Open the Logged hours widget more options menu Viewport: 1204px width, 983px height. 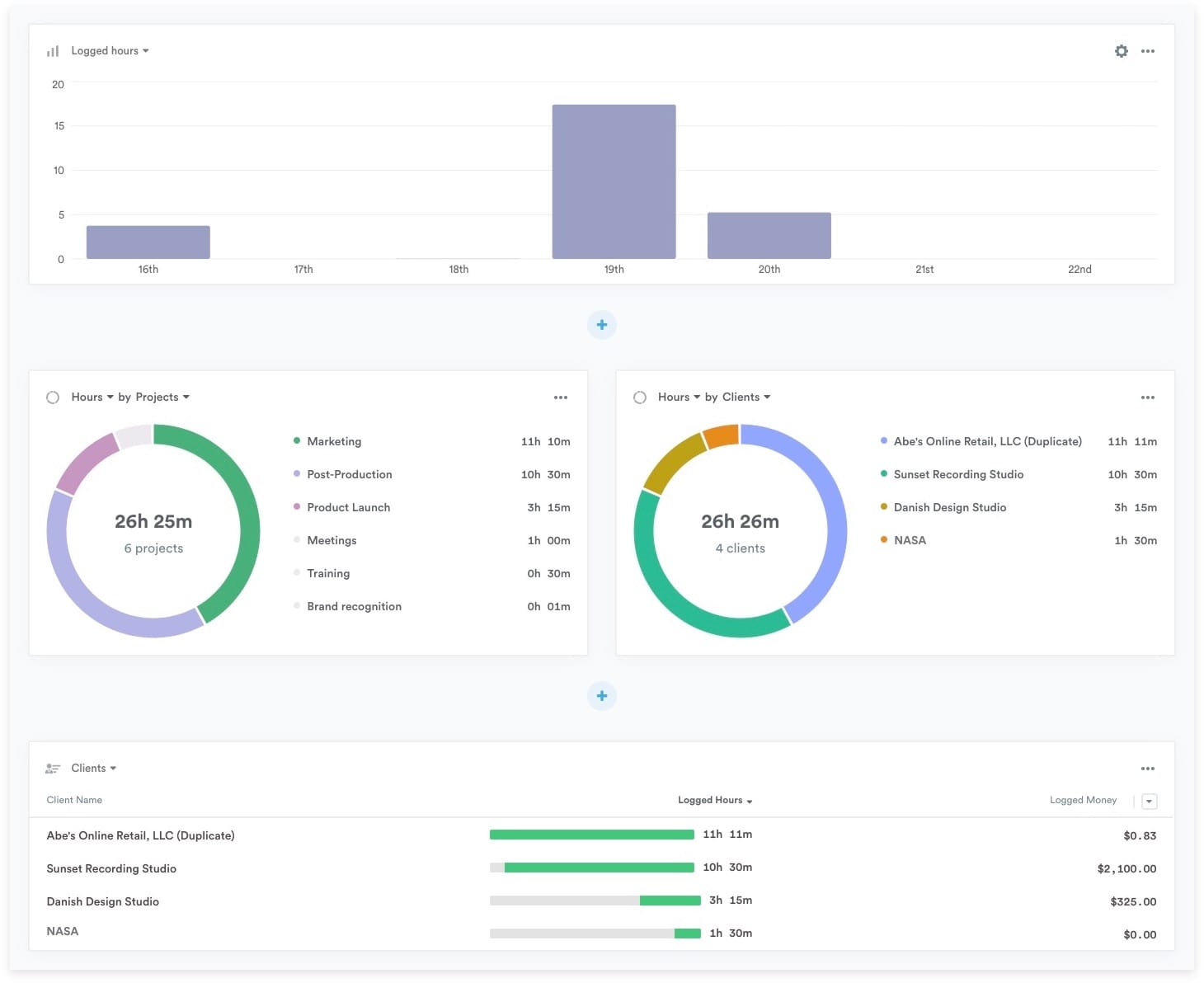point(1147,51)
